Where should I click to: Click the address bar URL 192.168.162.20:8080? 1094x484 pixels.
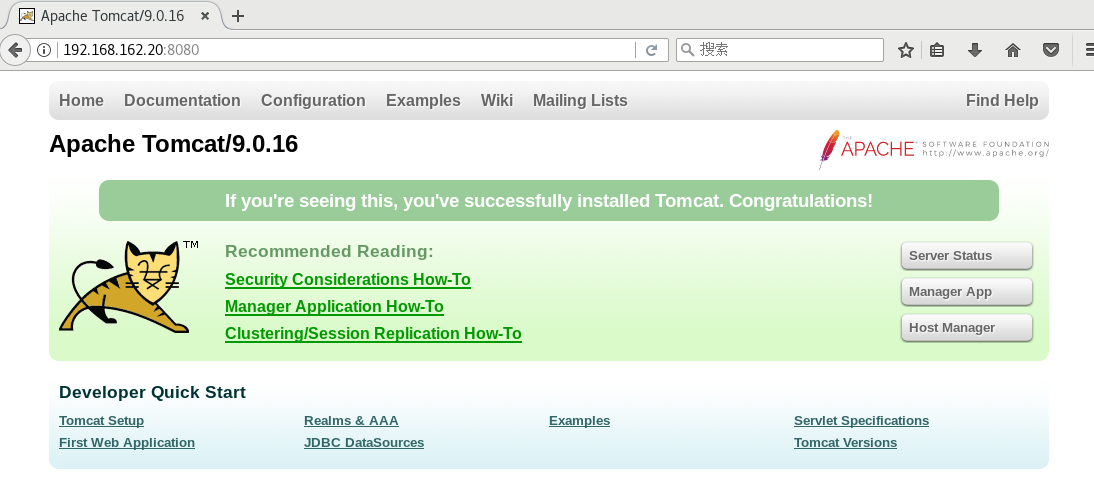pyautogui.click(x=131, y=50)
